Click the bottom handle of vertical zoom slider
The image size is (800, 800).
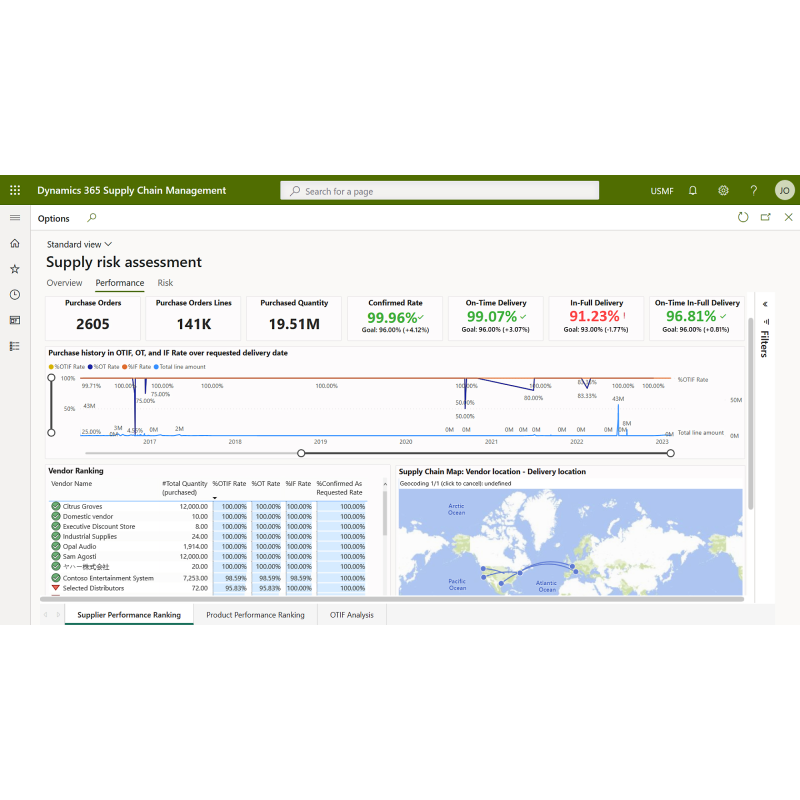point(51,433)
